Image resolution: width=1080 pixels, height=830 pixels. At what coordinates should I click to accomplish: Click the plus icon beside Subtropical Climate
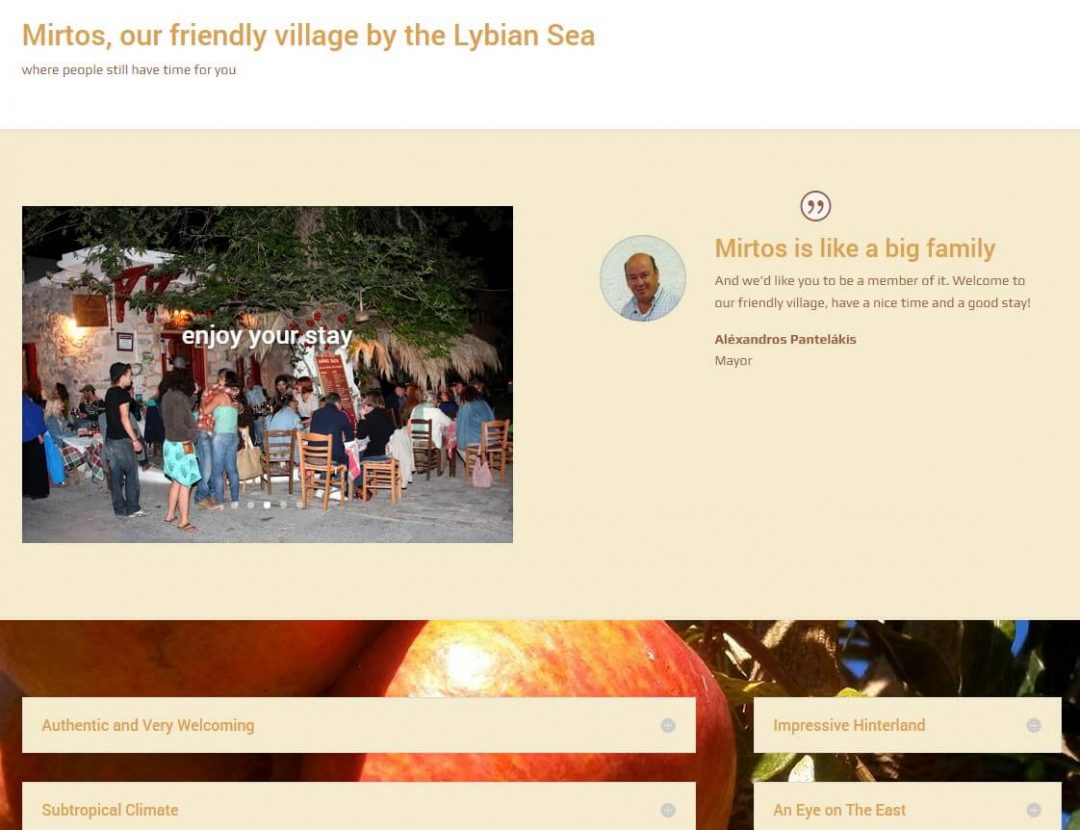pos(668,810)
